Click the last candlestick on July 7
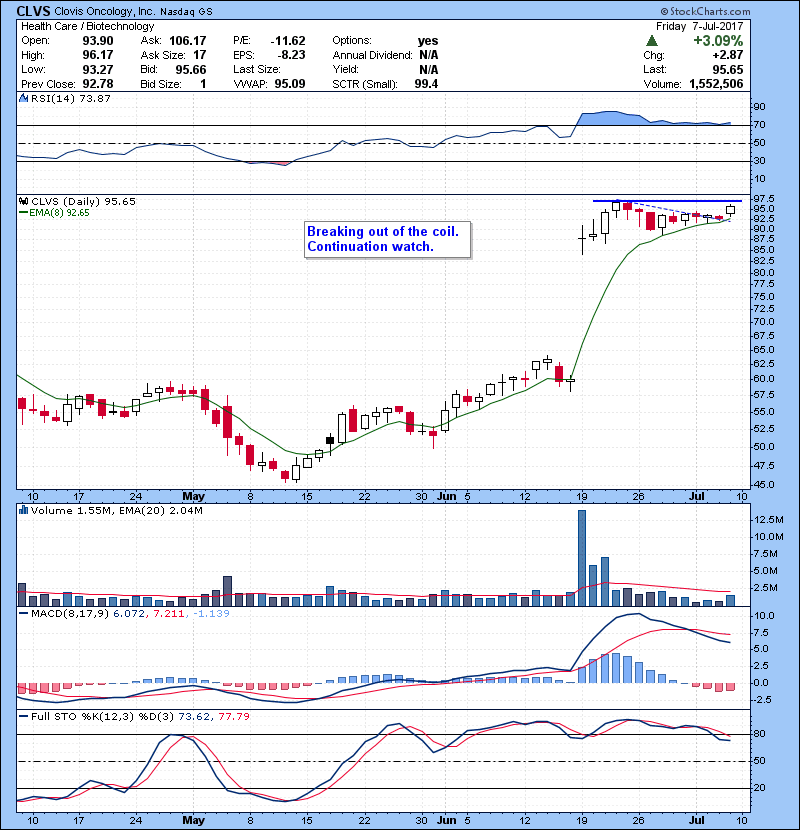The image size is (800, 830). pos(730,210)
